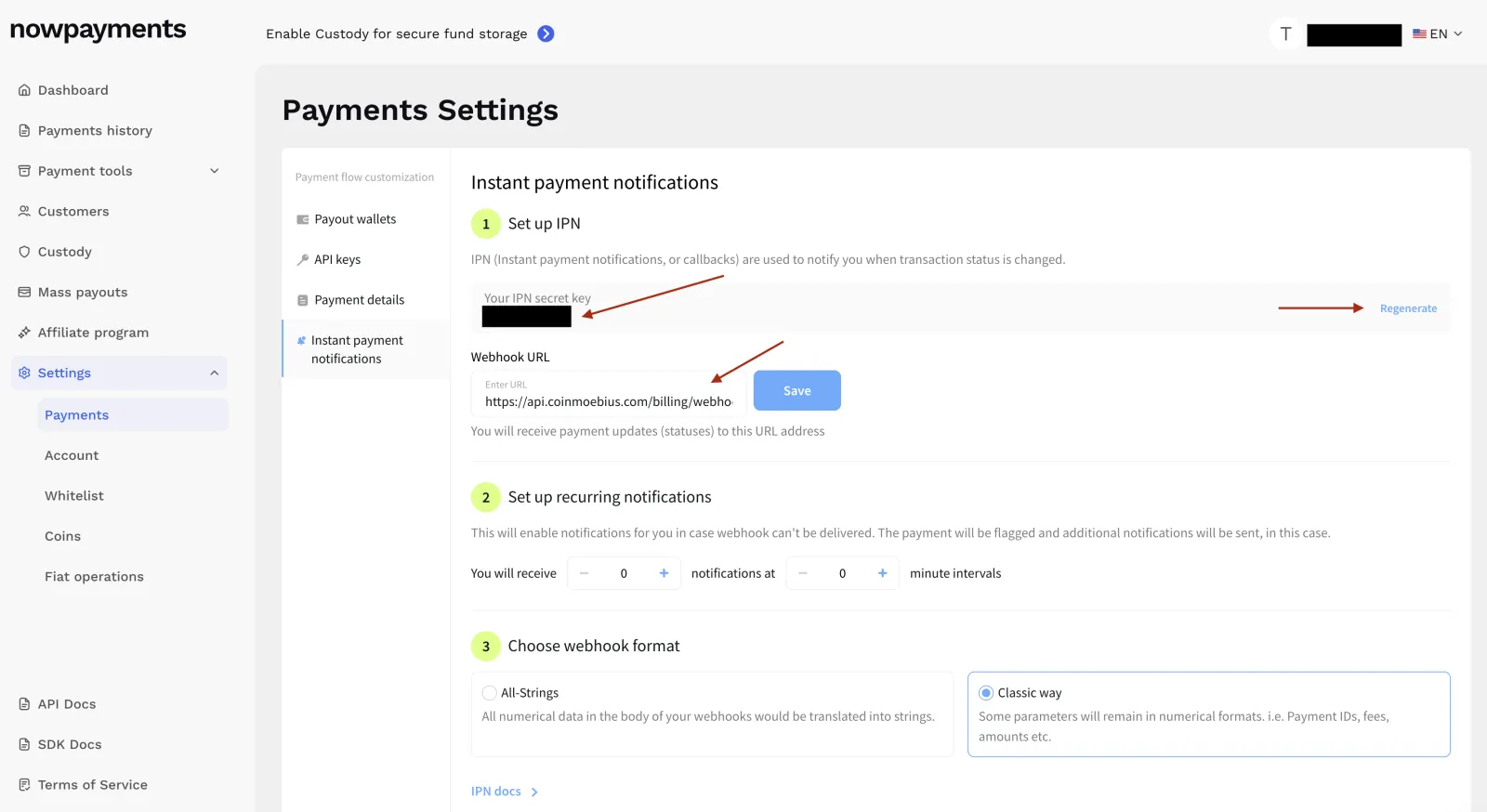Click the Payment tools box icon
This screenshot has width=1487, height=812.
tap(24, 171)
